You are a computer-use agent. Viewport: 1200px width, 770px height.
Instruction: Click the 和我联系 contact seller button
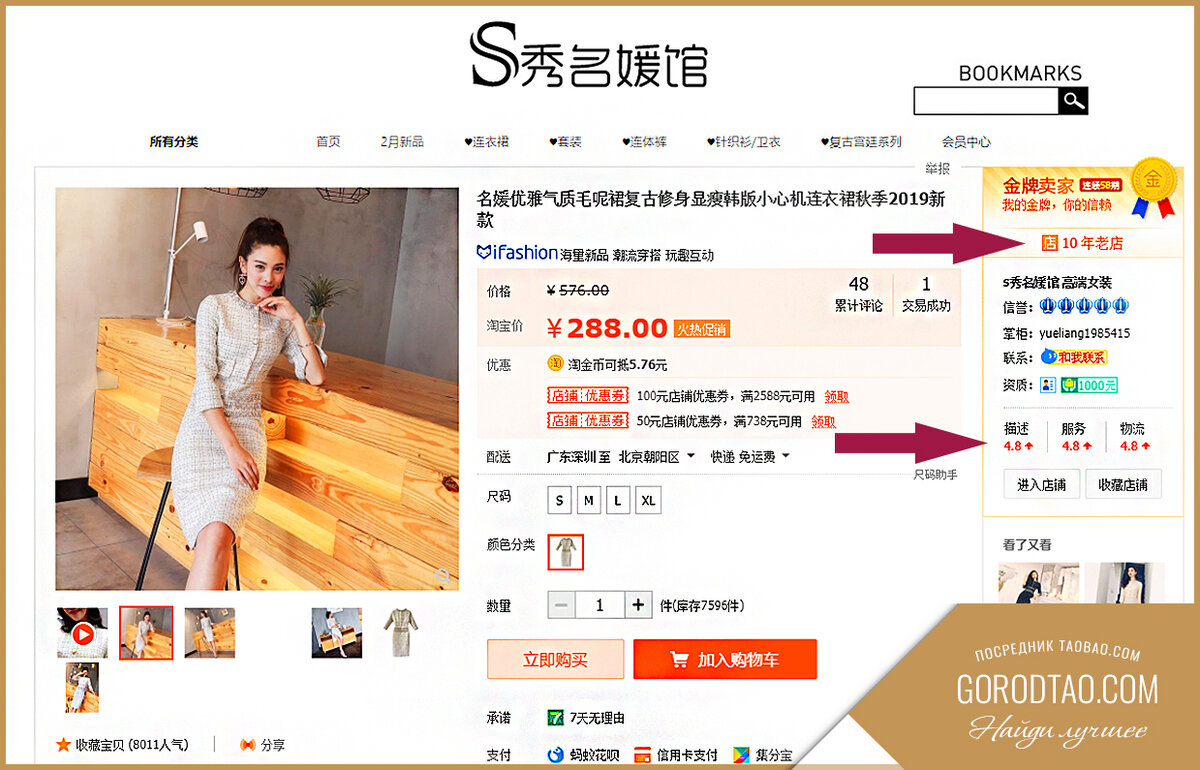[1074, 357]
